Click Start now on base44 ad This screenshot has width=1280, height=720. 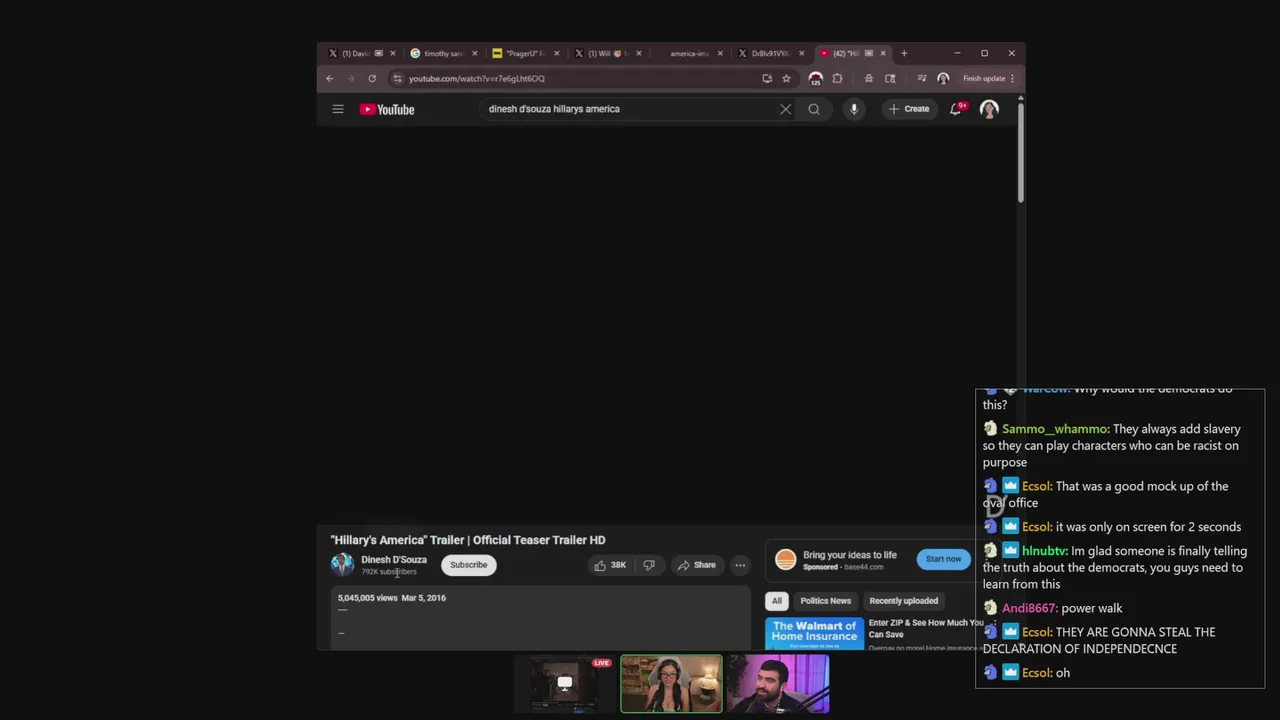click(x=943, y=559)
